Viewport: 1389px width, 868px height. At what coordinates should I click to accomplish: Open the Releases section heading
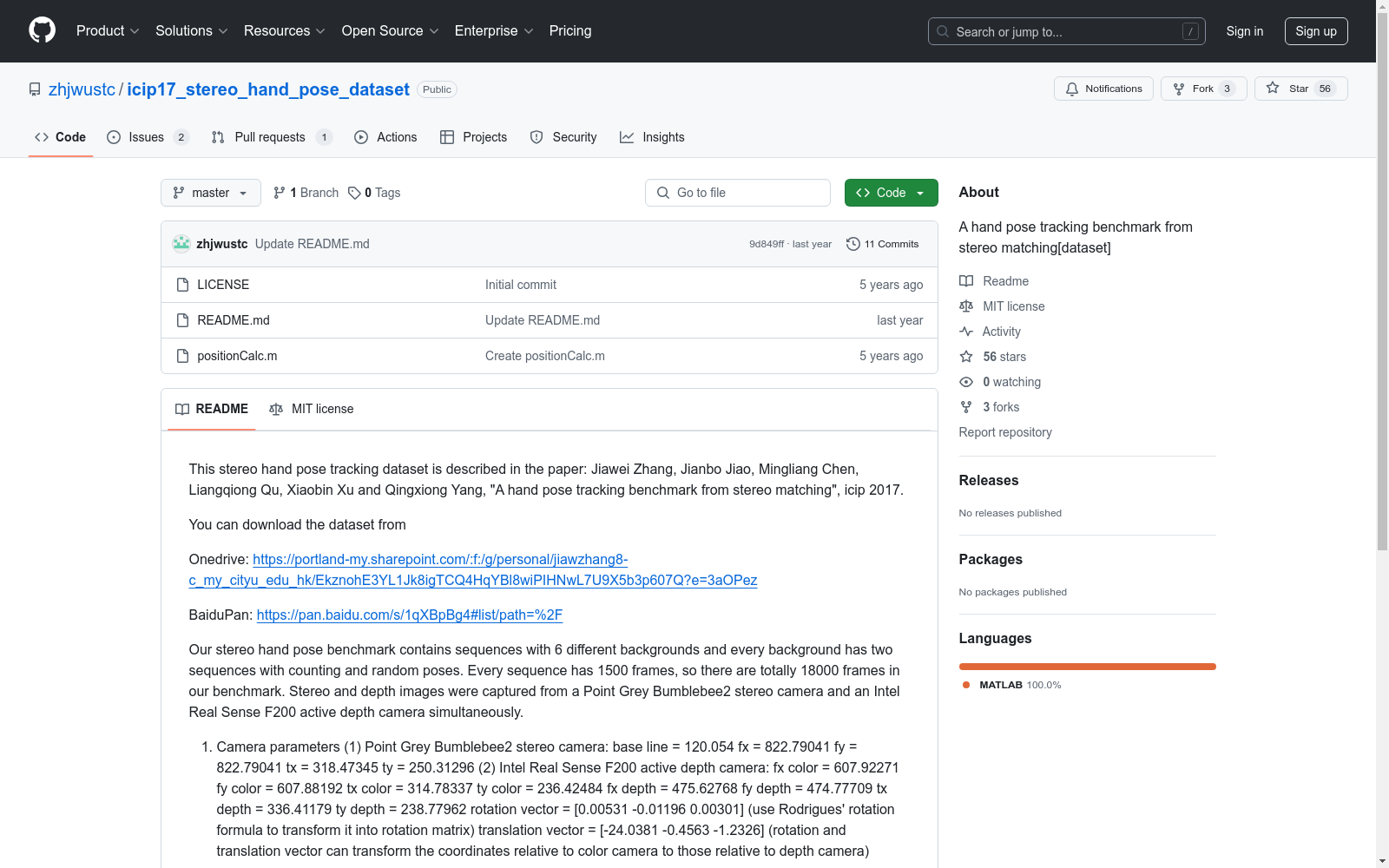click(989, 480)
